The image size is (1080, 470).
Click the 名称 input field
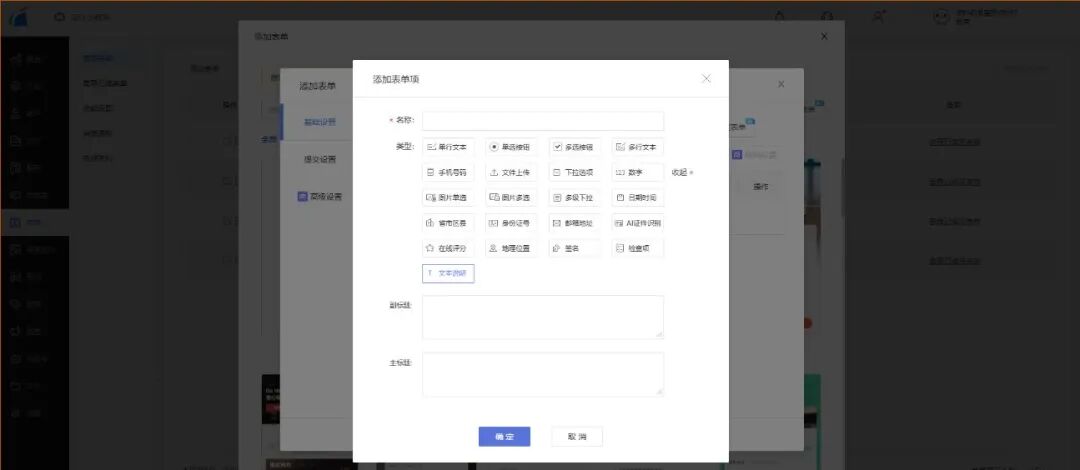click(543, 121)
